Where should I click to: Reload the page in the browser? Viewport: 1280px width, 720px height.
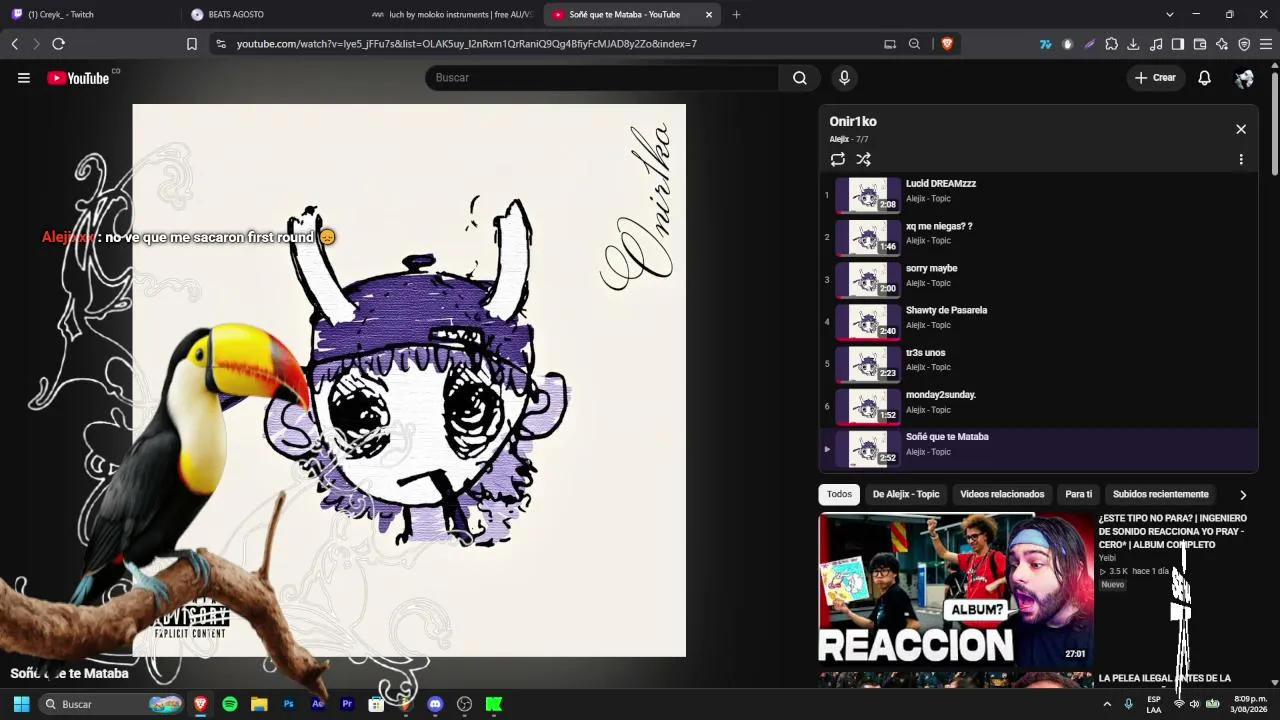pos(58,44)
